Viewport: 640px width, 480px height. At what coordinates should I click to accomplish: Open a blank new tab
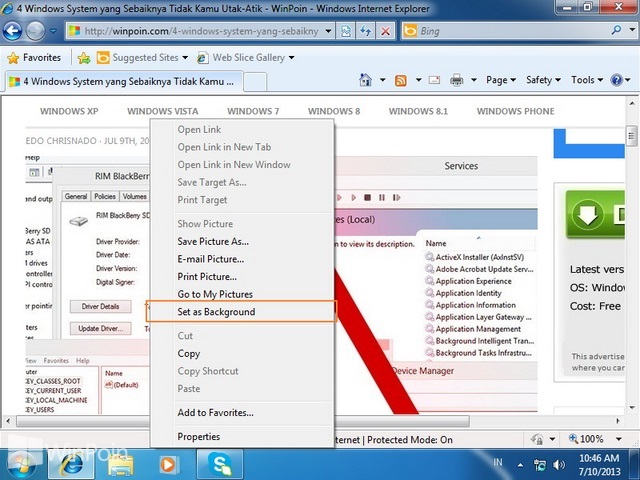point(255,82)
